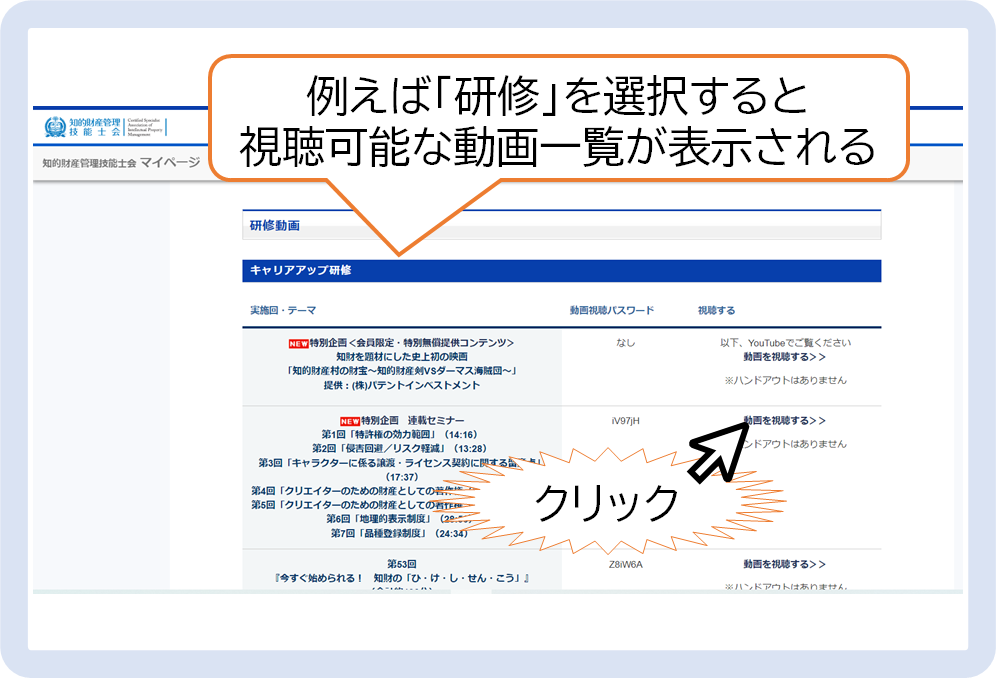Click the 視聴する column header

716,310
